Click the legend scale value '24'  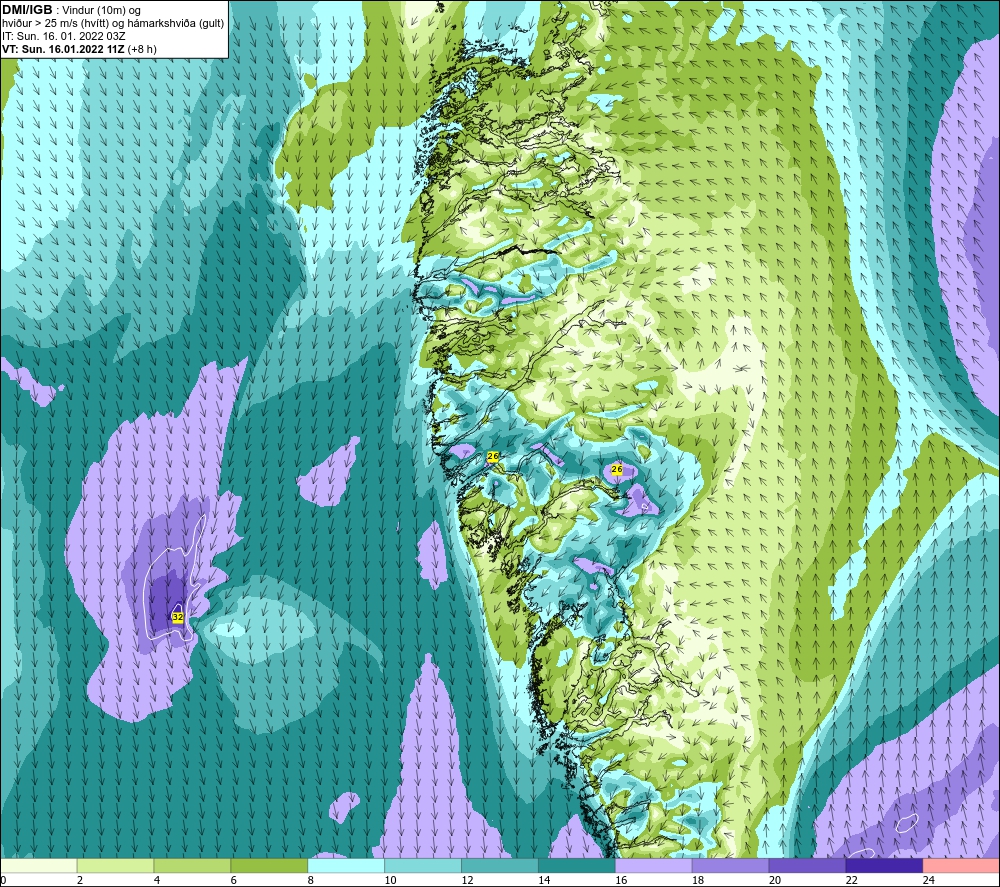[x=929, y=880]
